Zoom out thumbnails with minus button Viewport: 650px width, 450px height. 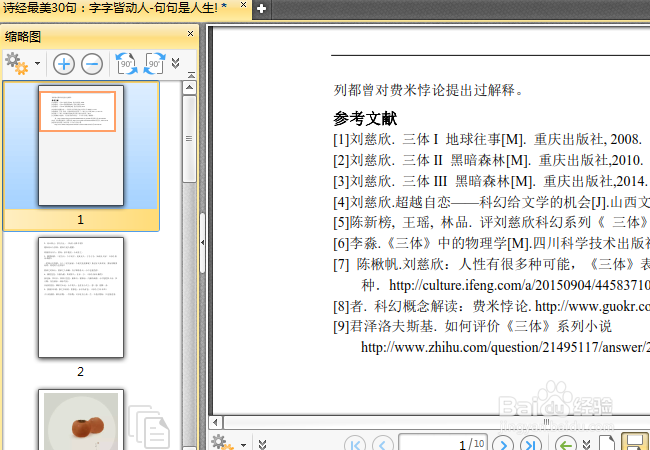pos(92,64)
